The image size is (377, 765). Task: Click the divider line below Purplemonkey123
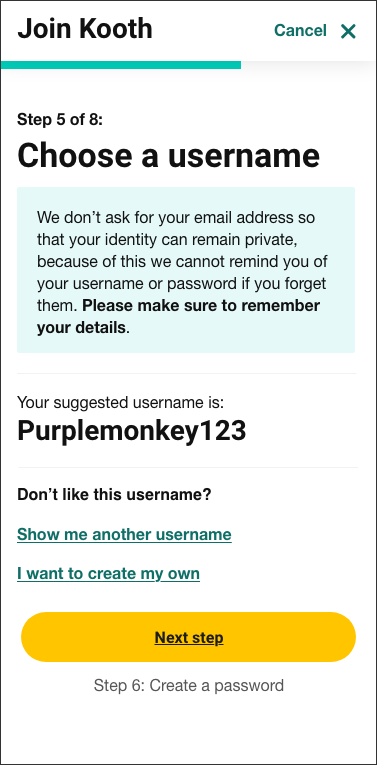point(188,467)
